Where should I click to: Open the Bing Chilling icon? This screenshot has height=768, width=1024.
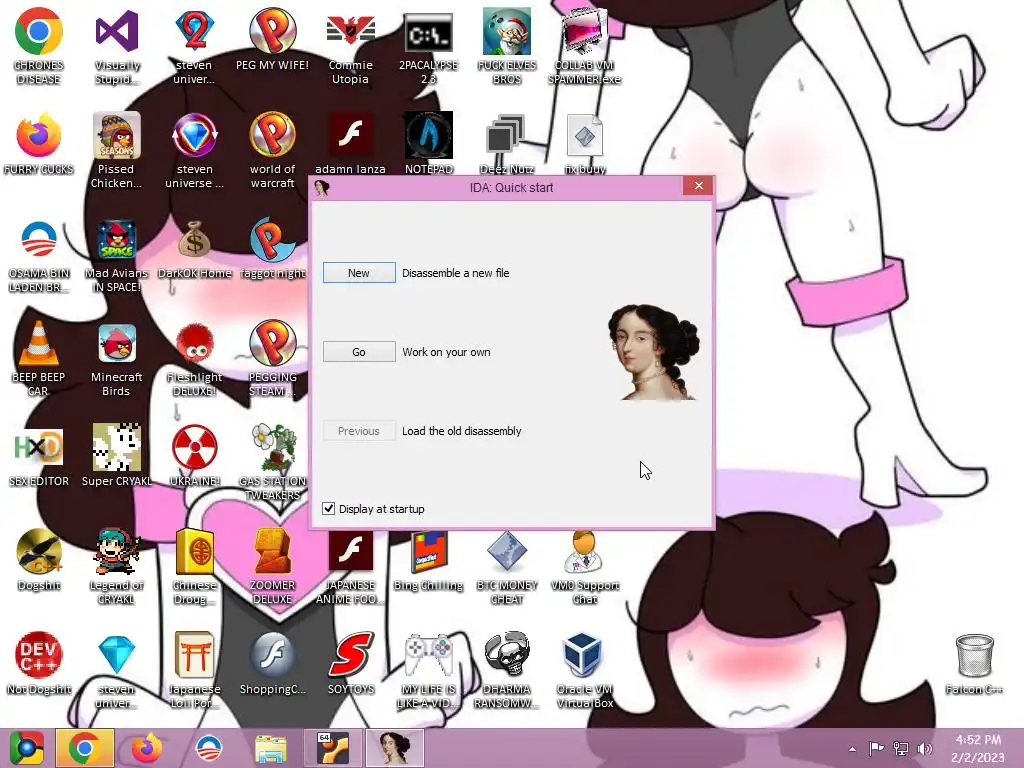(428, 560)
